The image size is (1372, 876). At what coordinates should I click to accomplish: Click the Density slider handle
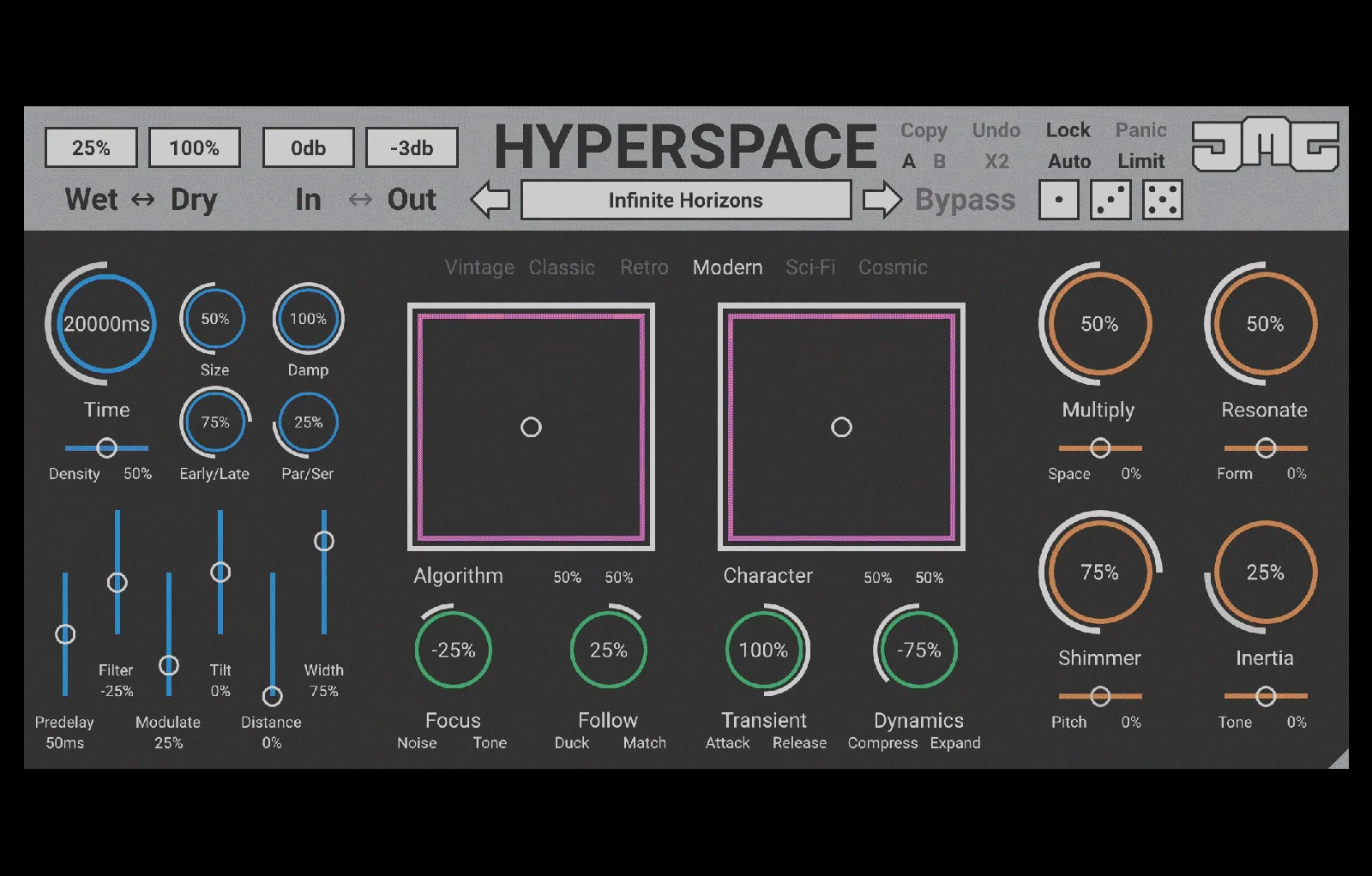coord(106,447)
